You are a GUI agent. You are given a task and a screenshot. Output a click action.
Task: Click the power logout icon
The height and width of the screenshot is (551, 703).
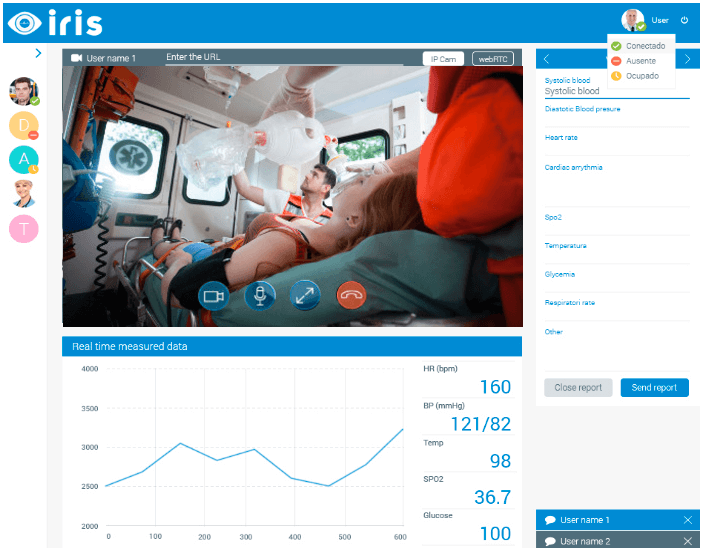(x=685, y=20)
